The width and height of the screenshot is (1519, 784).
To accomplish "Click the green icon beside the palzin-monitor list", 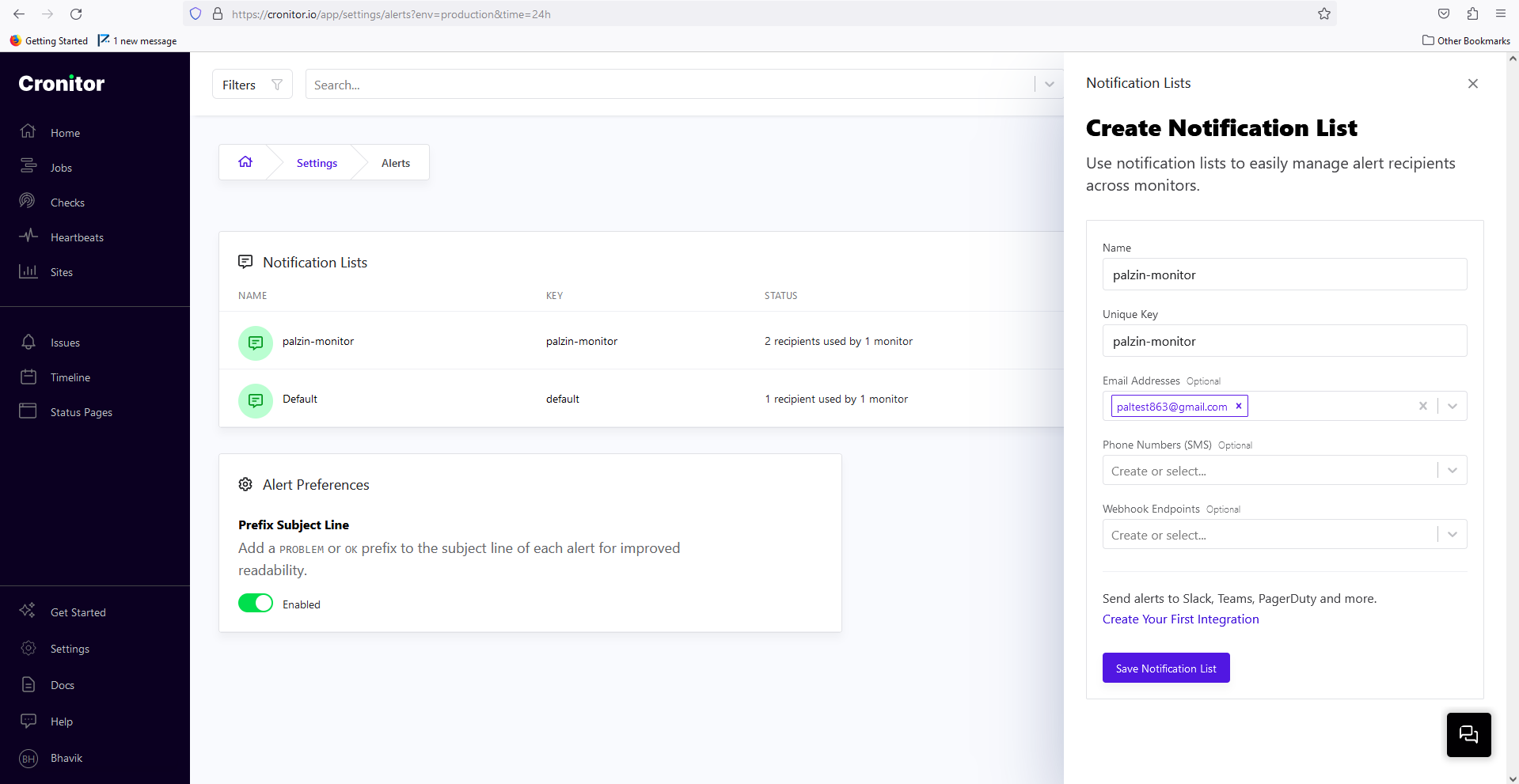I will [x=256, y=343].
